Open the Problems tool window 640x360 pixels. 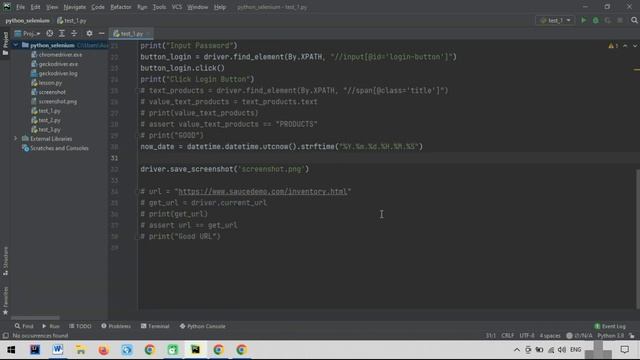click(116, 326)
